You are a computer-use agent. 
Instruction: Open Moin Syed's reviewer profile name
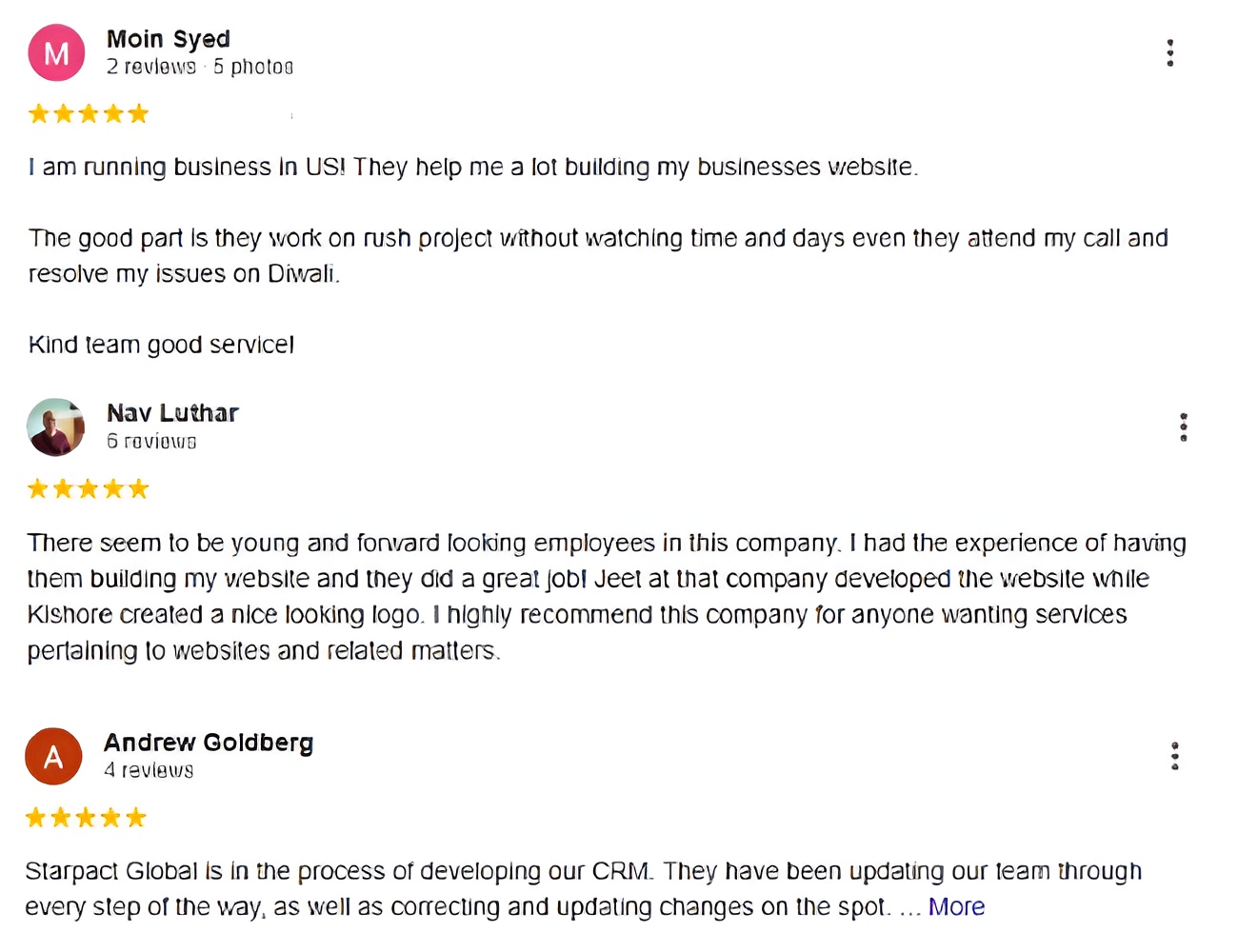coord(169,39)
